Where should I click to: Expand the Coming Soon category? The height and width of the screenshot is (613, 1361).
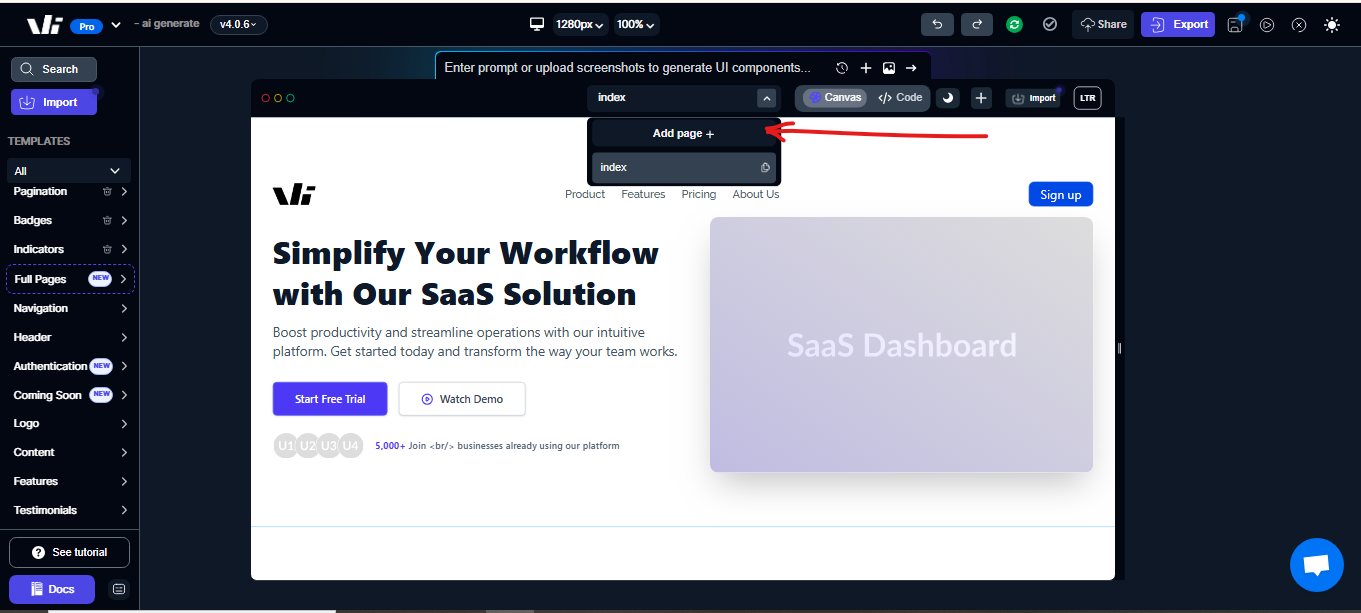click(70, 395)
